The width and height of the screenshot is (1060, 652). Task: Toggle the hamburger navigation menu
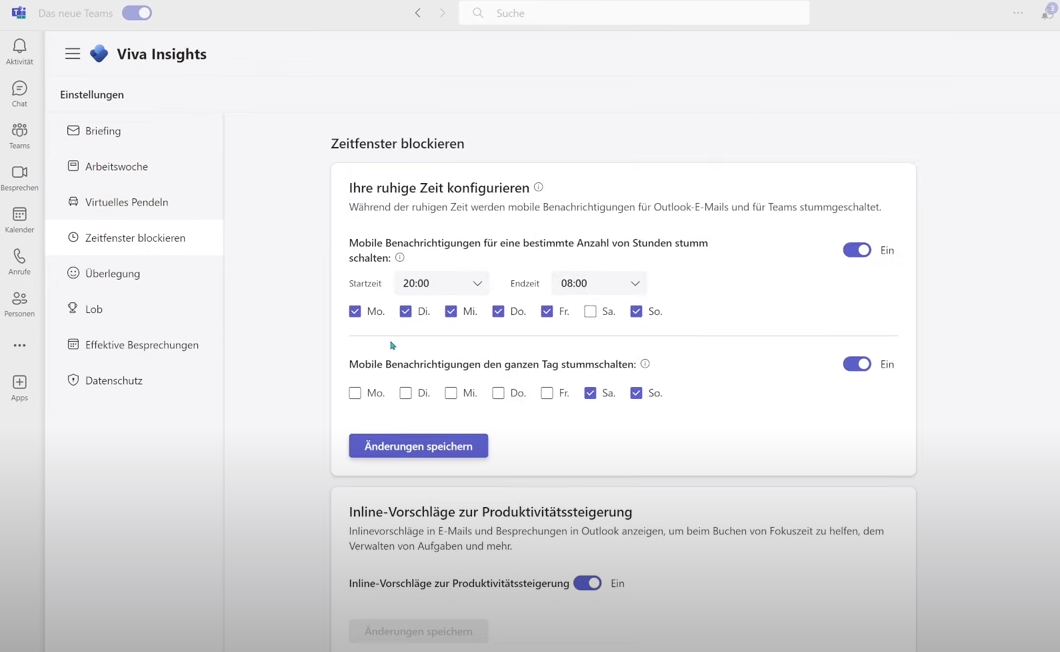[72, 54]
